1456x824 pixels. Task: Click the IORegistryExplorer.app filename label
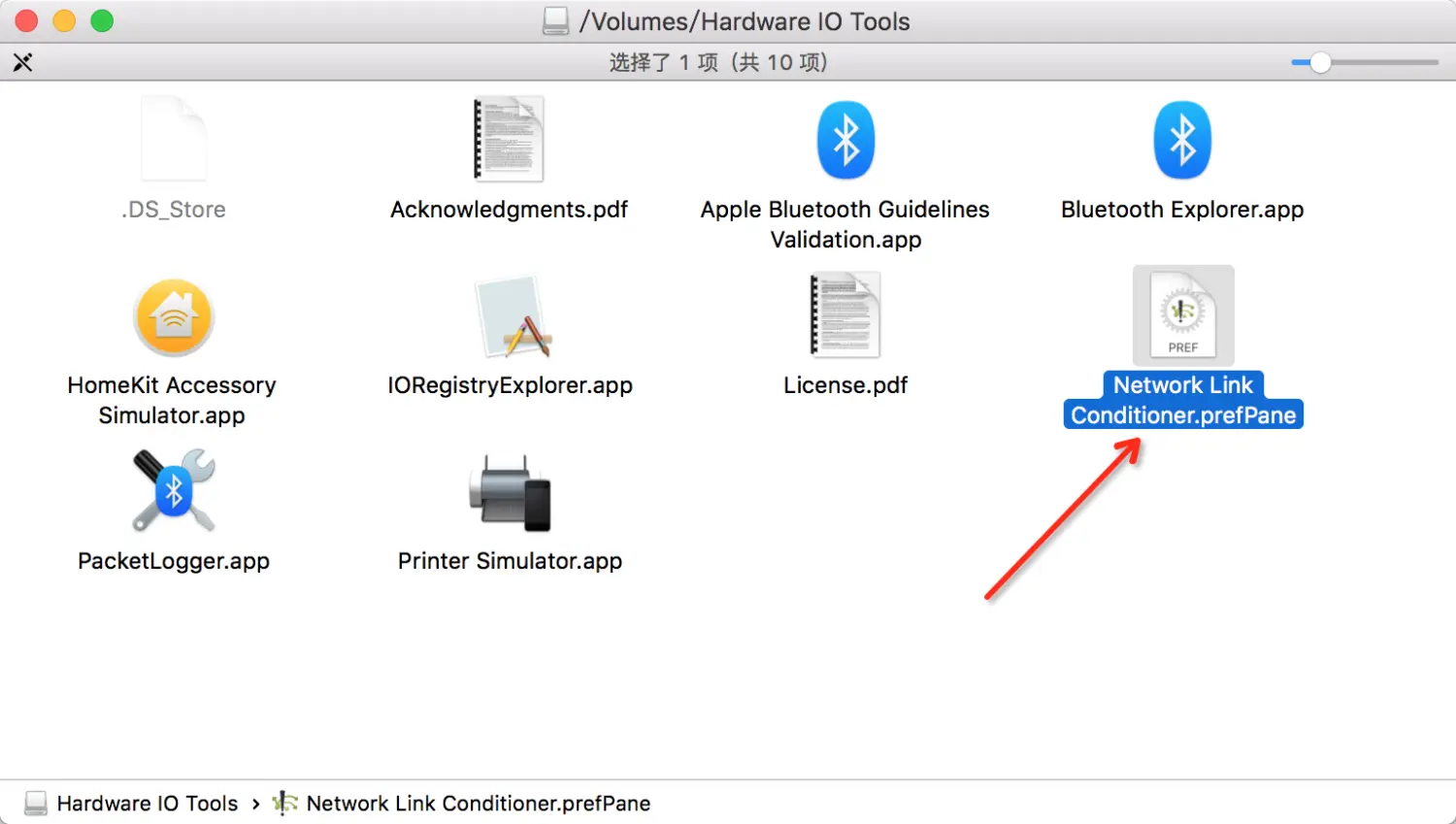click(510, 385)
